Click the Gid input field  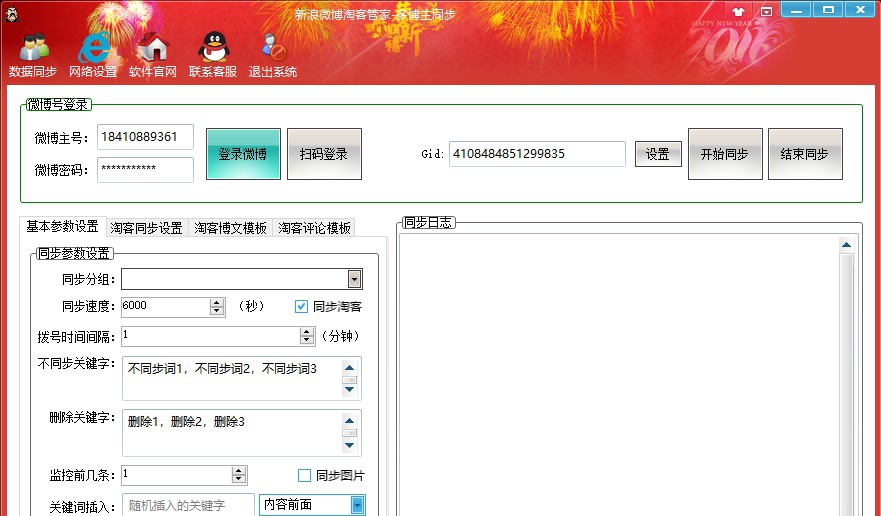[537, 154]
